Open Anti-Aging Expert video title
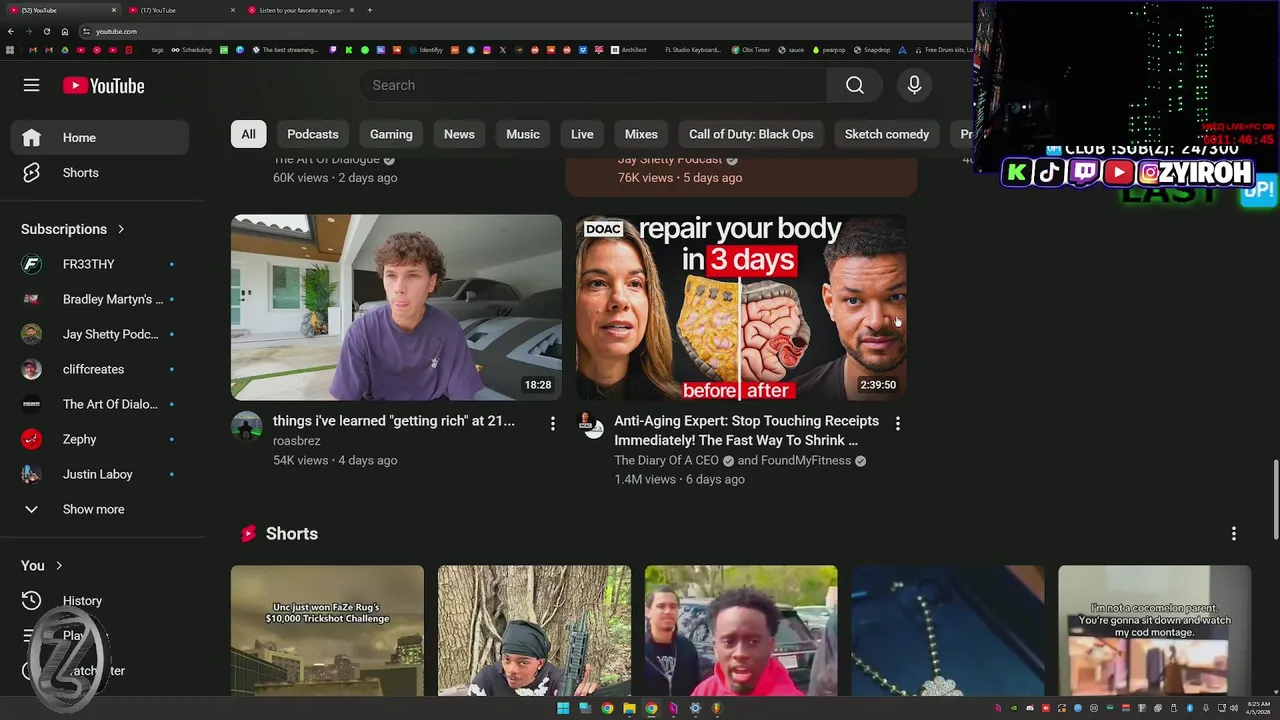 746,431
